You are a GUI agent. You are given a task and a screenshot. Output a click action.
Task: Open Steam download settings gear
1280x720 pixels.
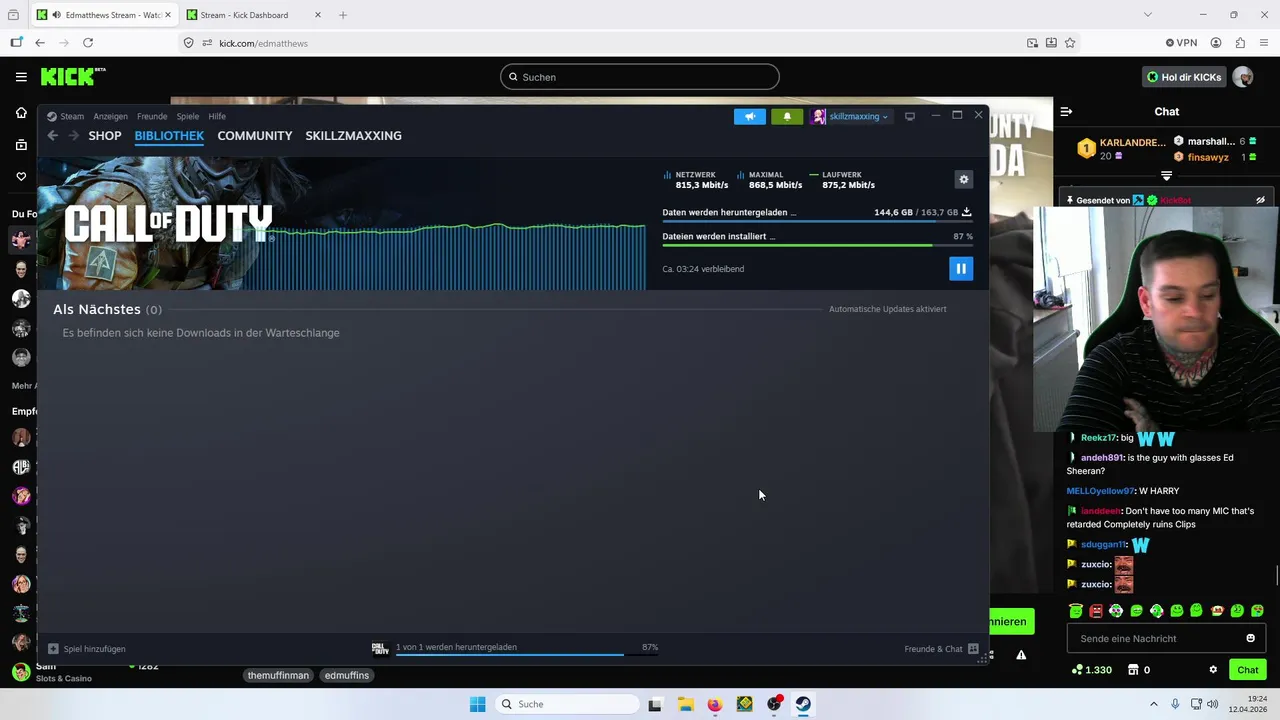(x=963, y=179)
